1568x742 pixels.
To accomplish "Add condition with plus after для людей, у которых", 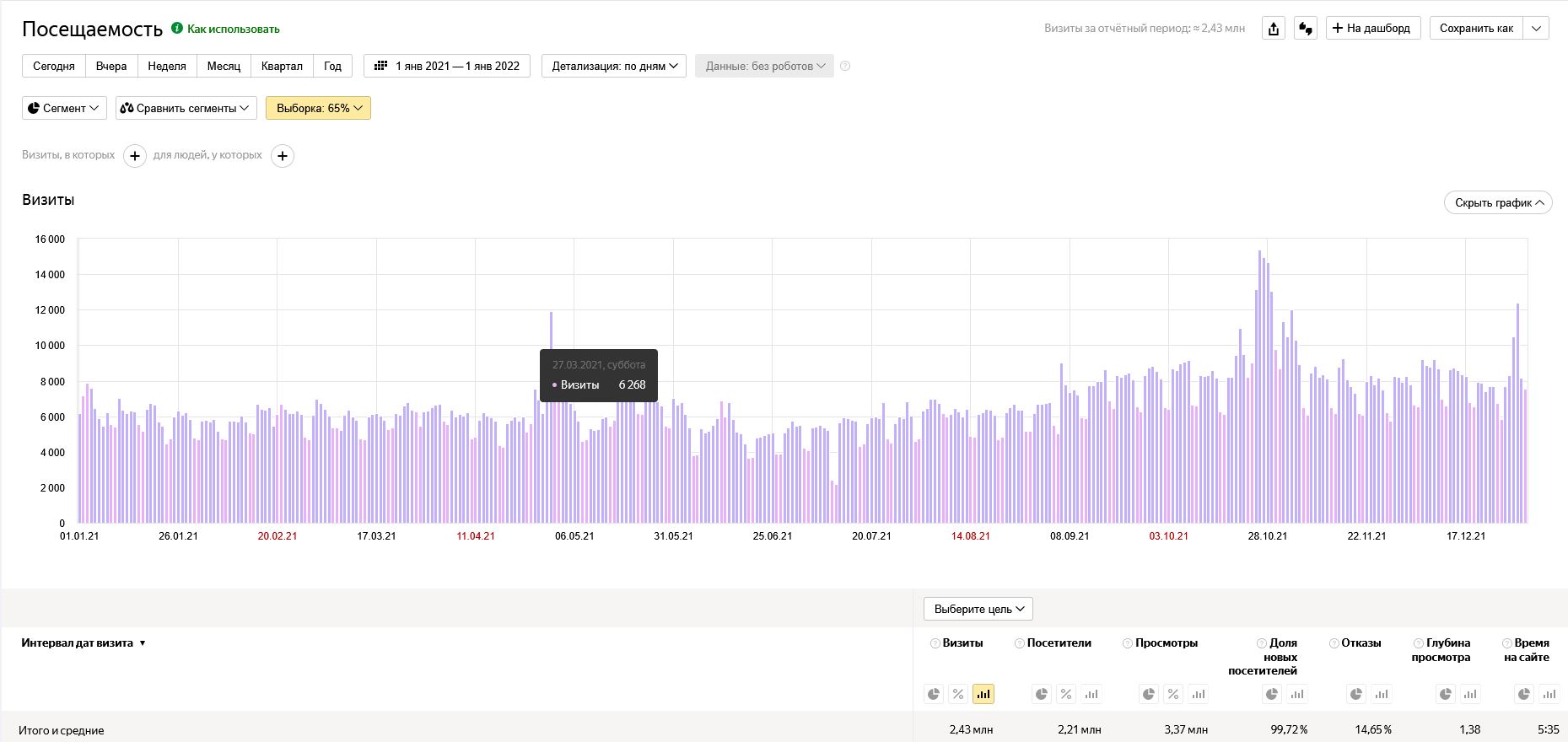I will [283, 156].
